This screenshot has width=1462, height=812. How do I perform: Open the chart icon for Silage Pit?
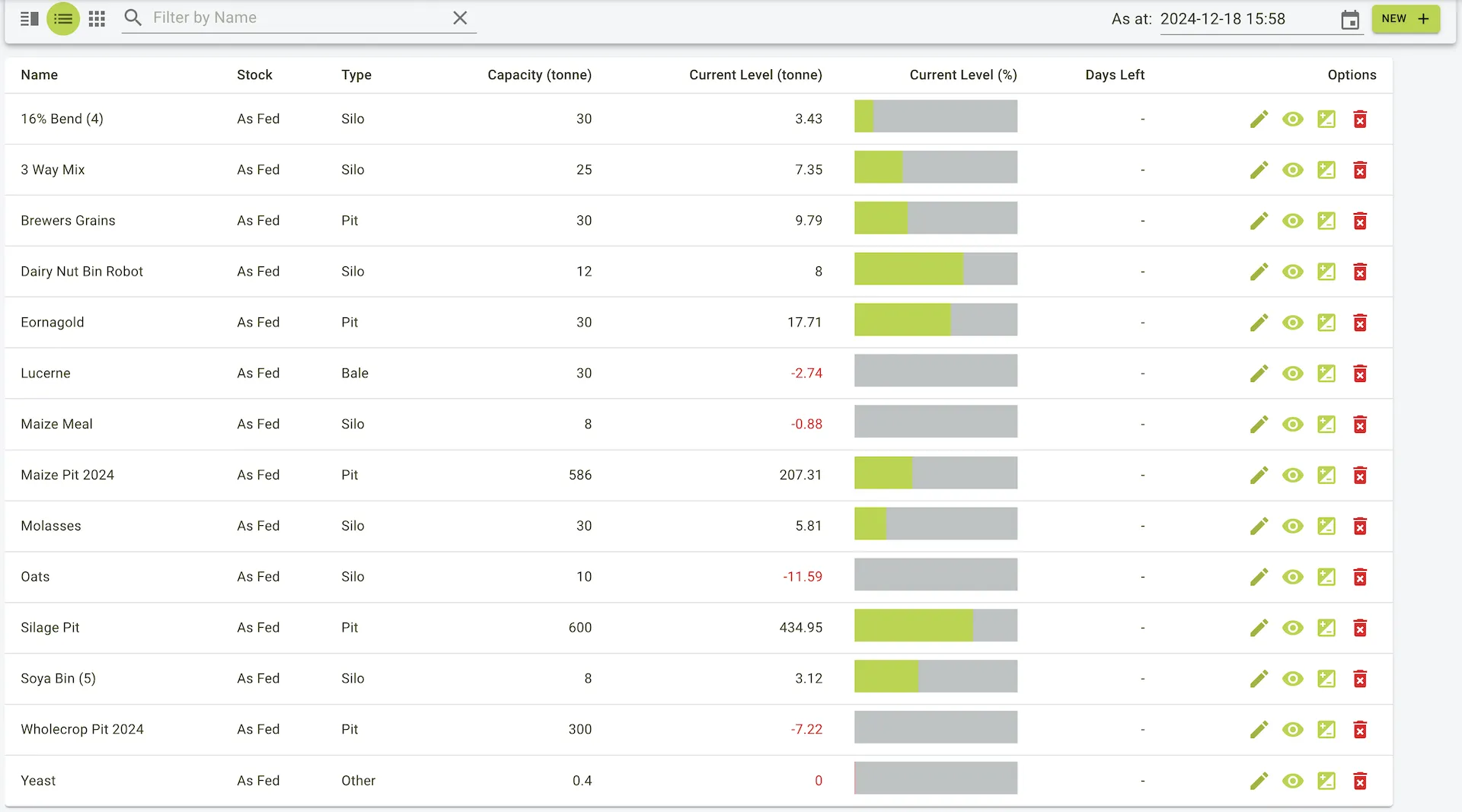pos(1326,628)
